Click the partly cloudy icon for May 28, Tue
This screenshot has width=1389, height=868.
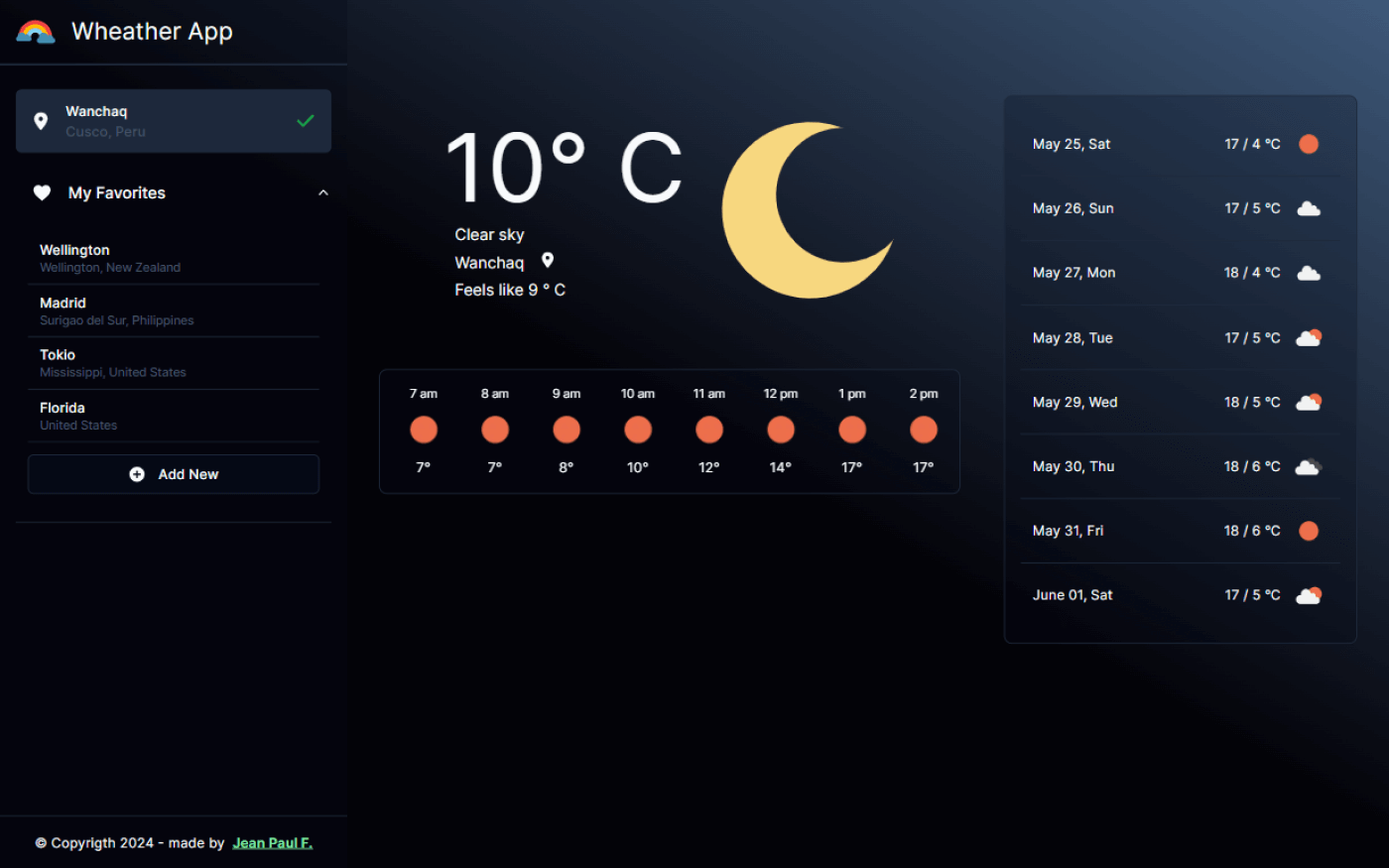tap(1308, 337)
